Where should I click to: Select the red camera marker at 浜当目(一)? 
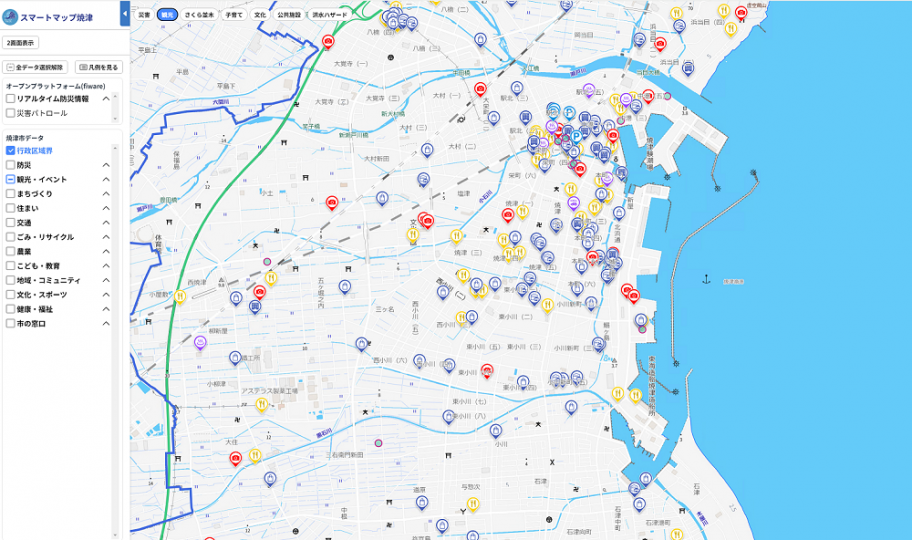point(660,44)
